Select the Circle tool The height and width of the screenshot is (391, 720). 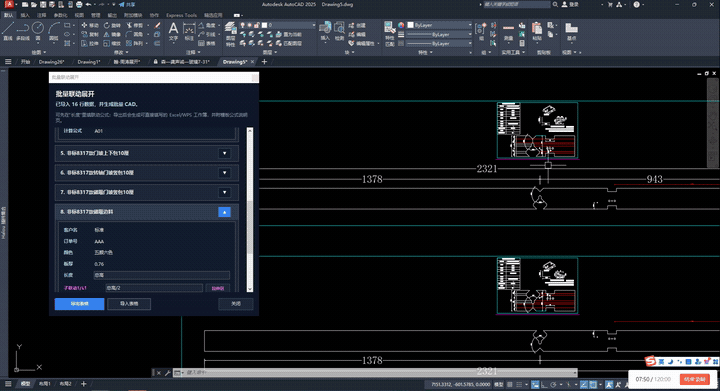(38, 31)
